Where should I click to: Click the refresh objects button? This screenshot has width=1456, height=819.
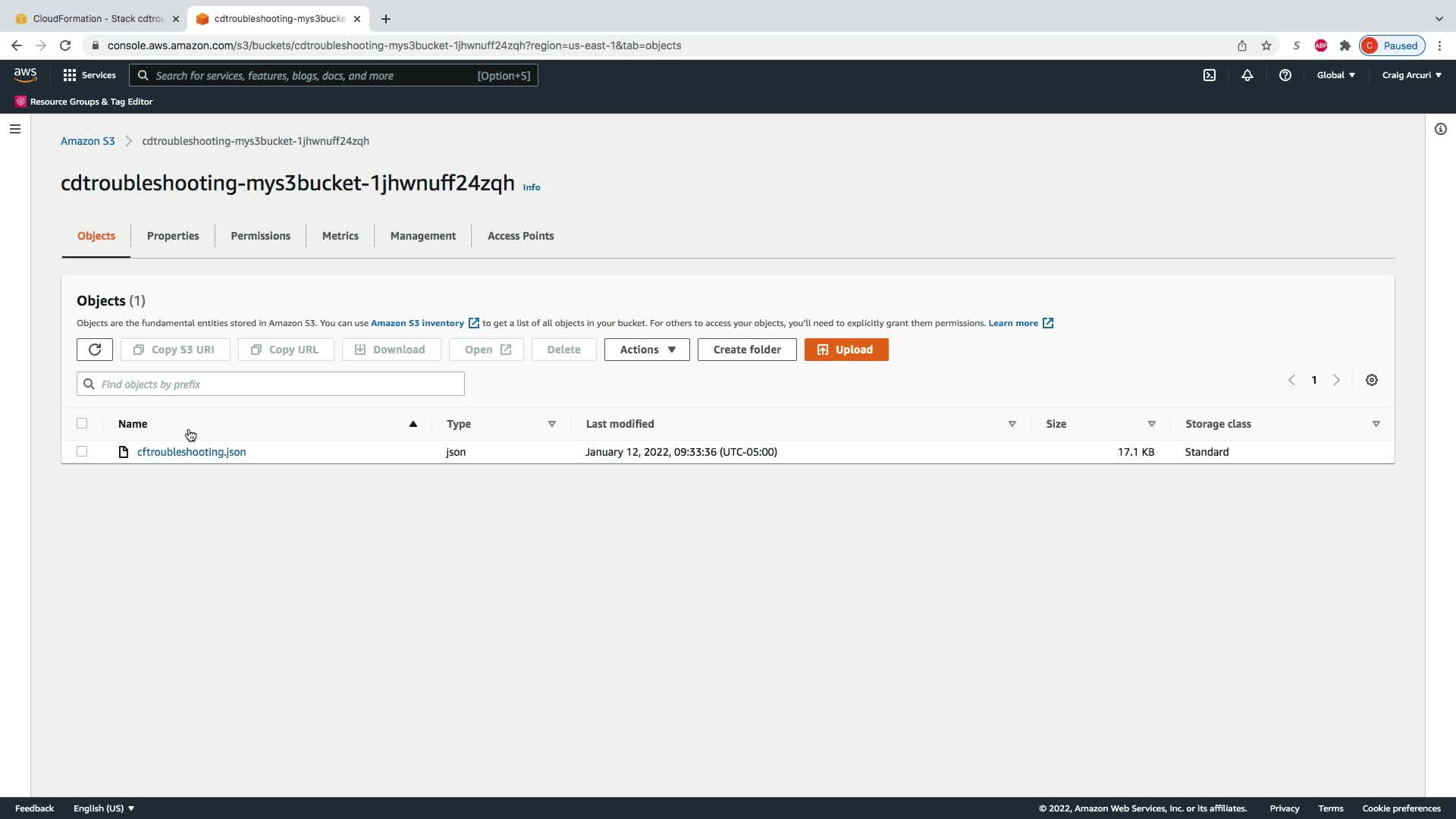(x=95, y=350)
